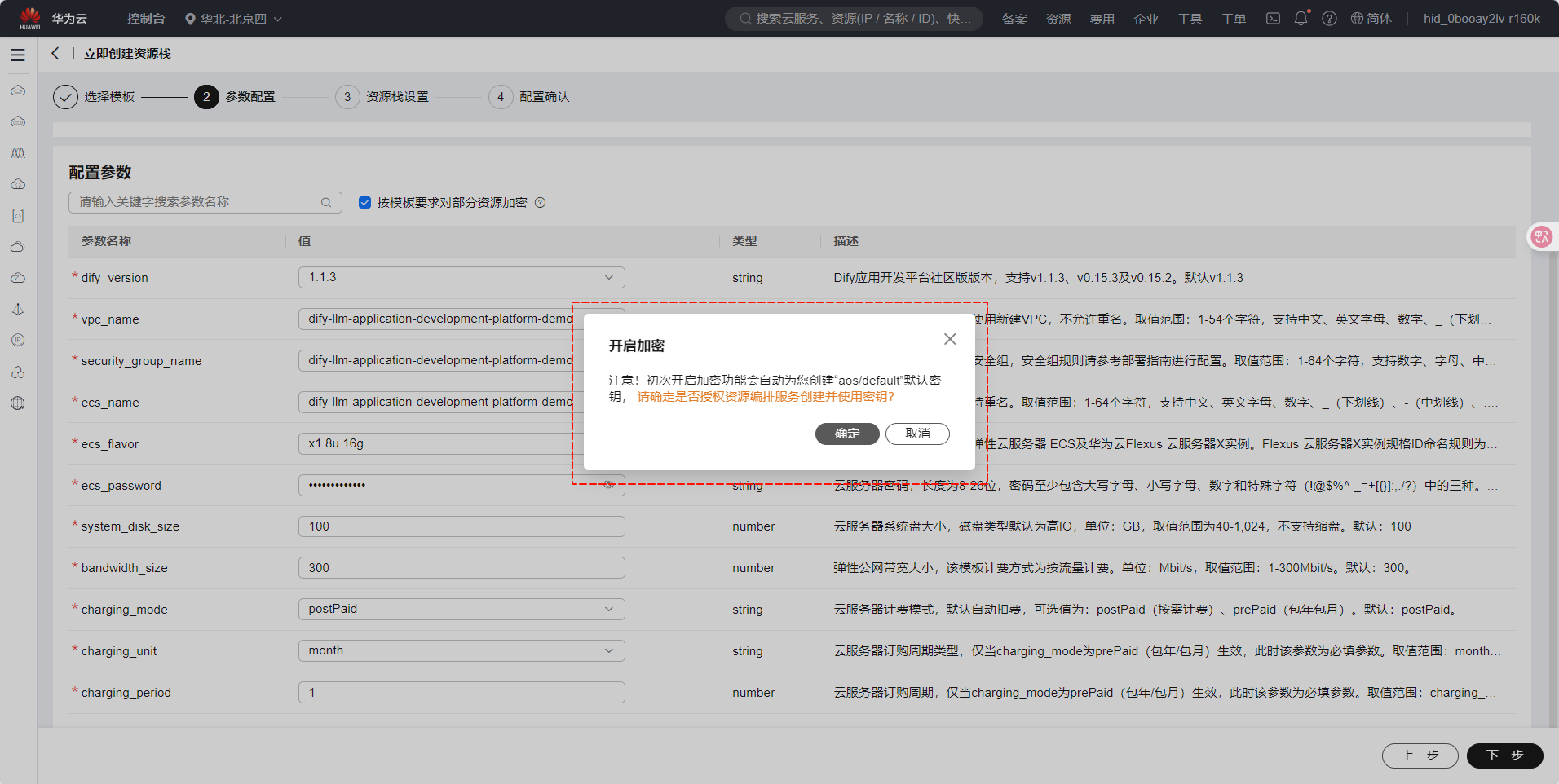The image size is (1559, 784).
Task: Open the sixth sidebar cloud icon
Action: point(18,247)
